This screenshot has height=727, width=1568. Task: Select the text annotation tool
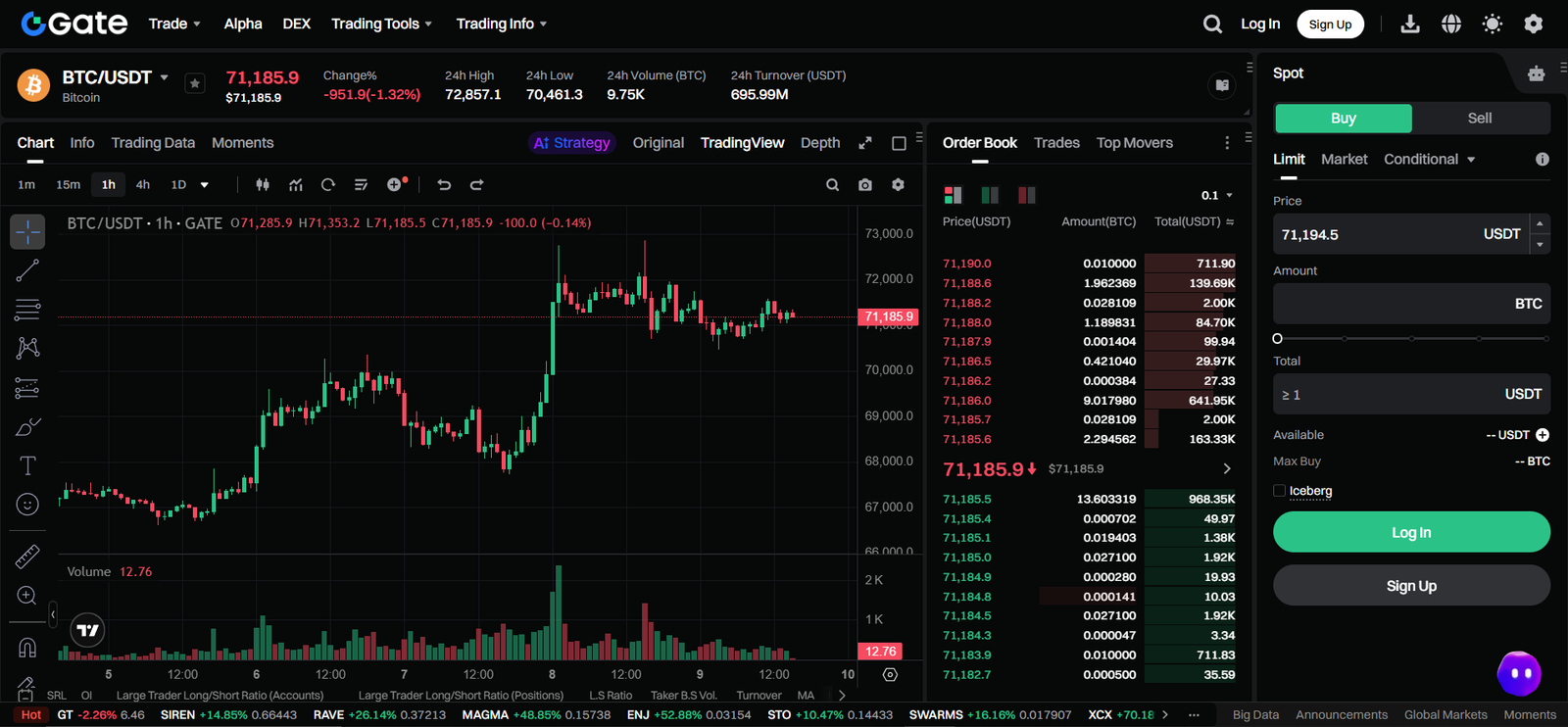click(27, 465)
